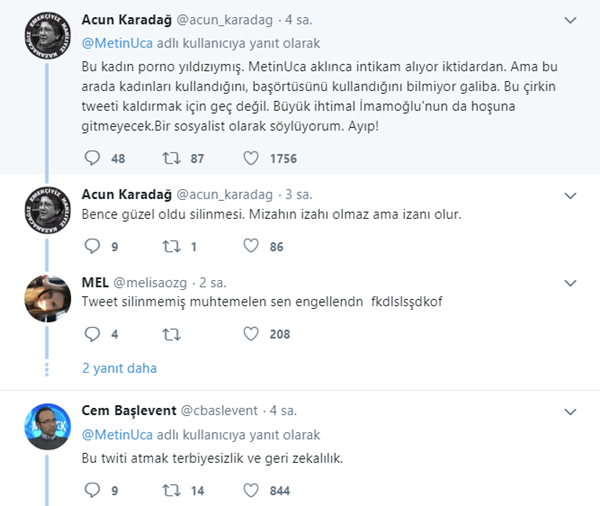This screenshot has height=506, width=600.
Task: Retweet the tweet with 87 retweets
Action: coord(171,157)
